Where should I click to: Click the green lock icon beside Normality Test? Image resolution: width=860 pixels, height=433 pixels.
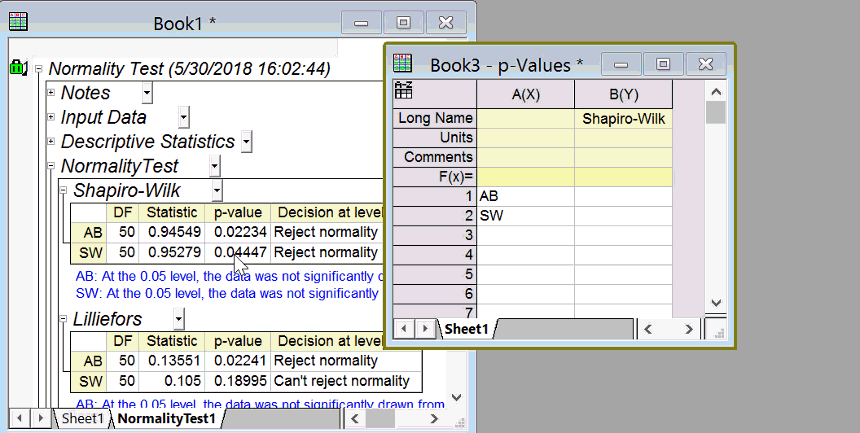(x=18, y=69)
